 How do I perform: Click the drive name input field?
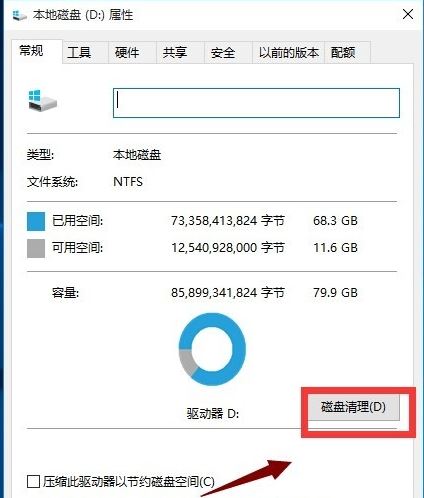(x=256, y=103)
